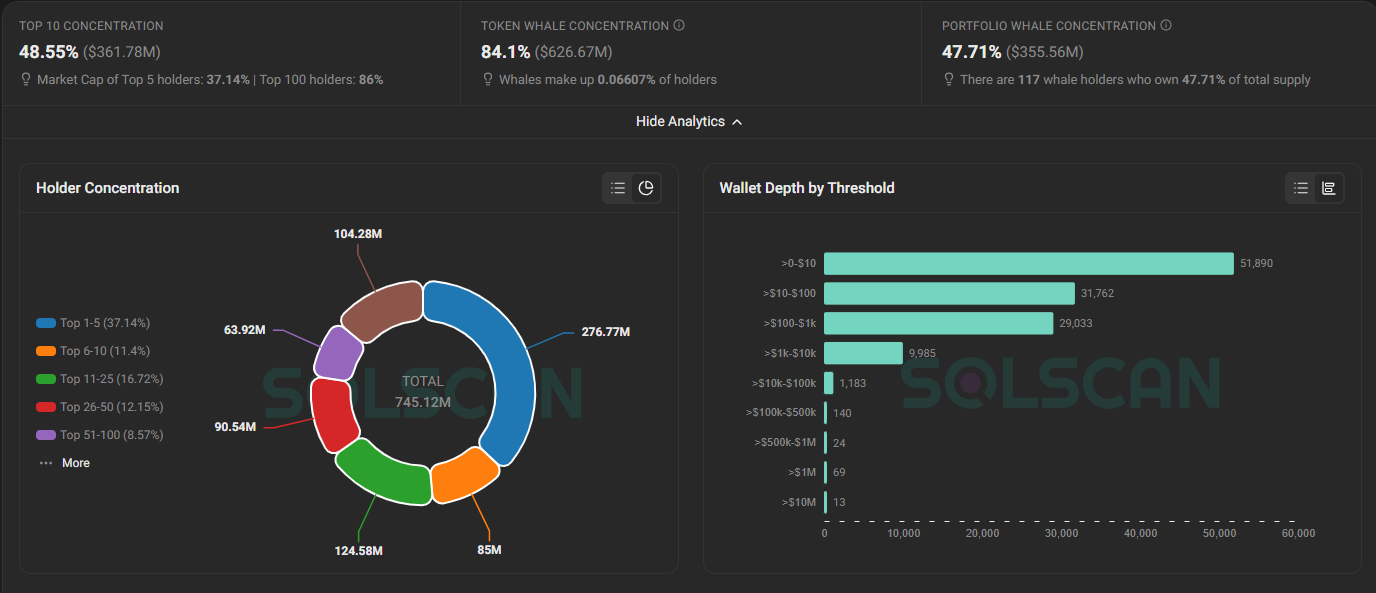Toggle Top 1-5 (37.14%) legend entry

point(93,323)
